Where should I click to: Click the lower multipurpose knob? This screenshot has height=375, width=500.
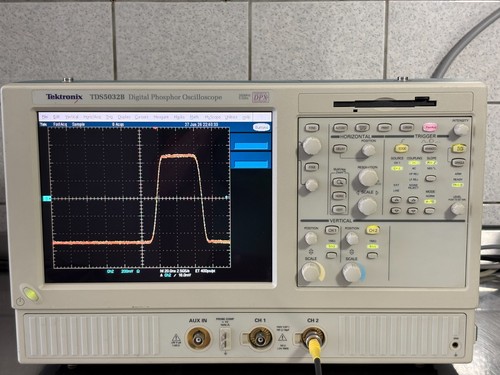(x=311, y=185)
